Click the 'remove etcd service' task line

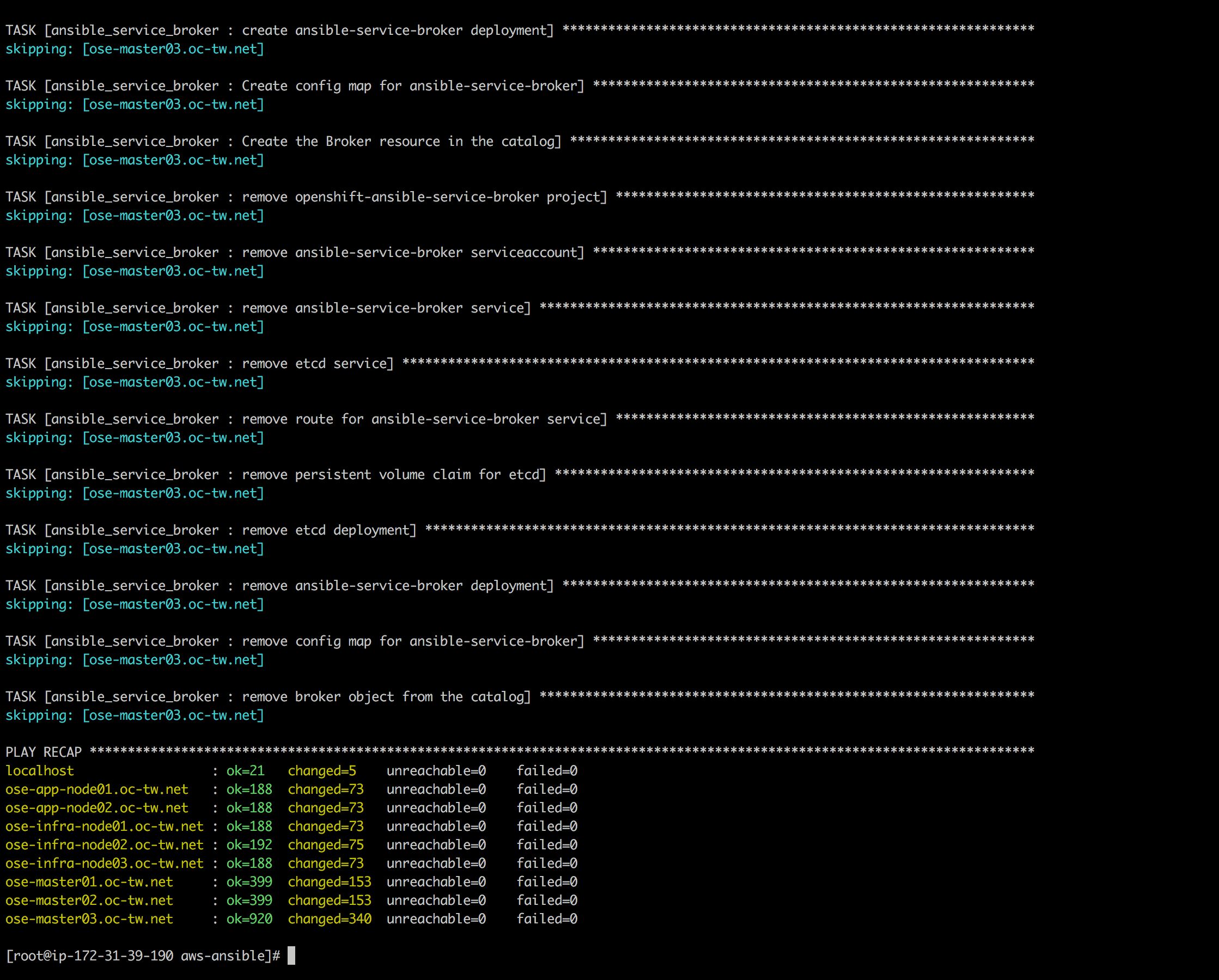[x=520, y=363]
